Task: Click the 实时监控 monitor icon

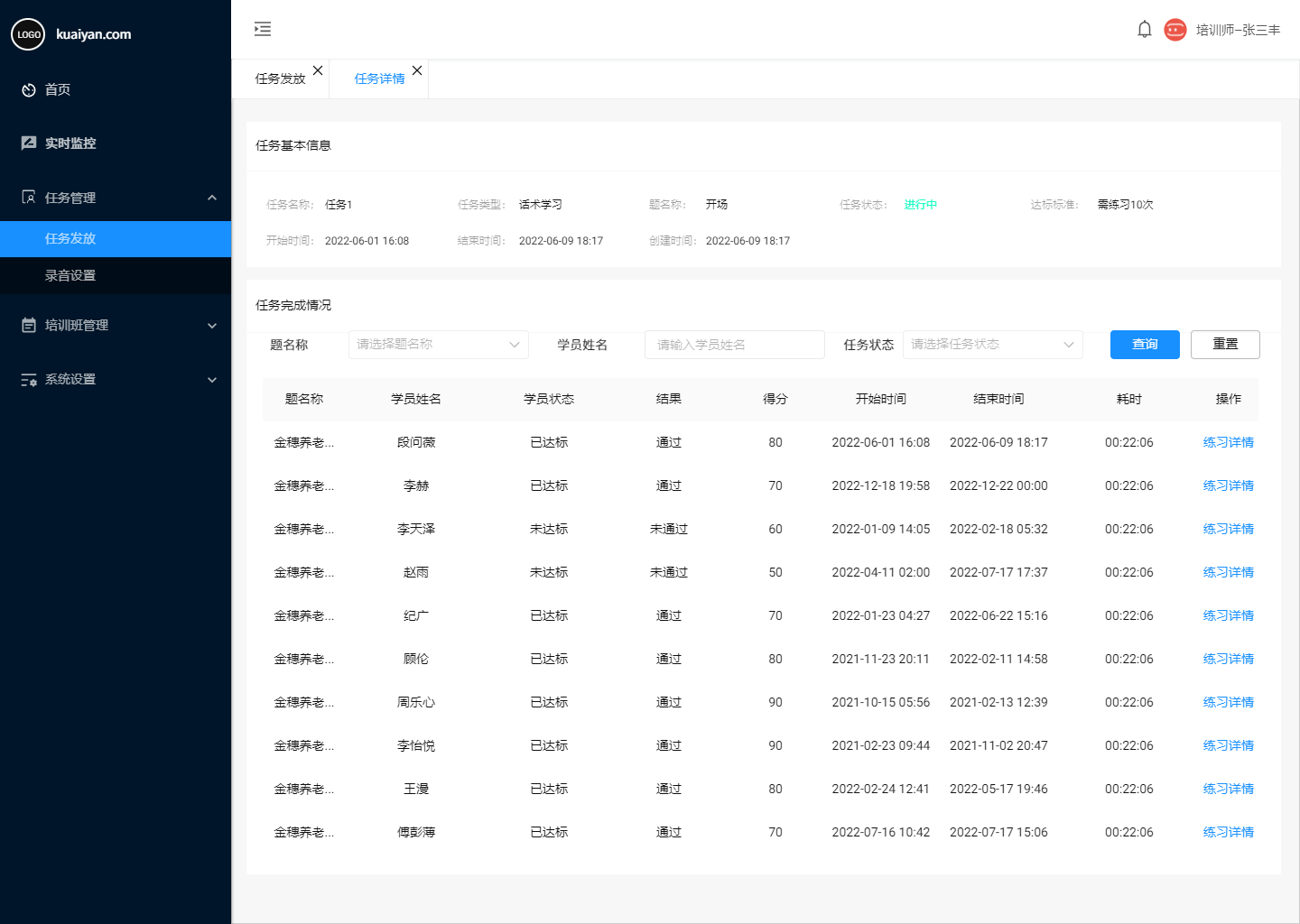Action: 29,143
